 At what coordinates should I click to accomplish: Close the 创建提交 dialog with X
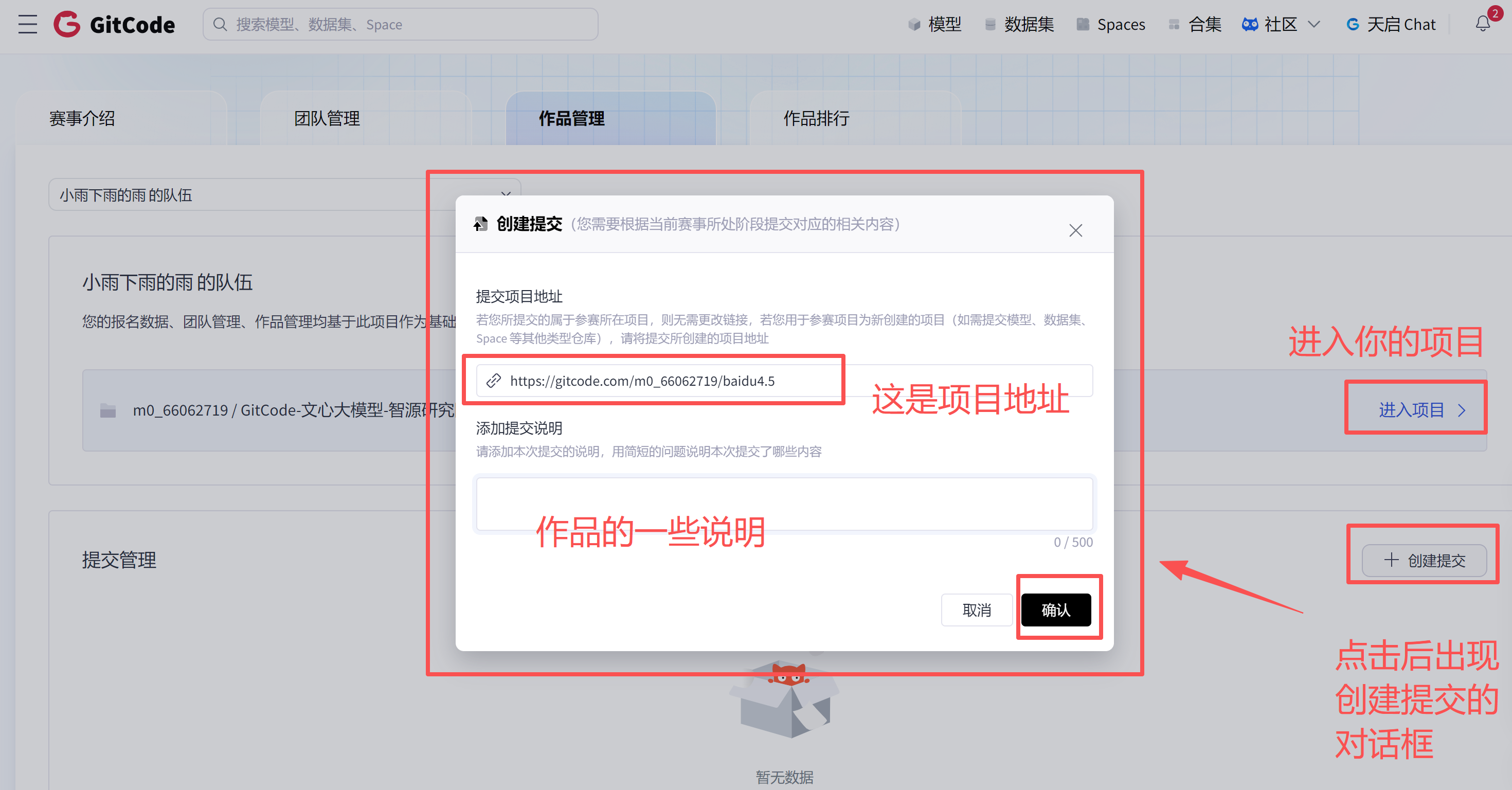point(1075,230)
